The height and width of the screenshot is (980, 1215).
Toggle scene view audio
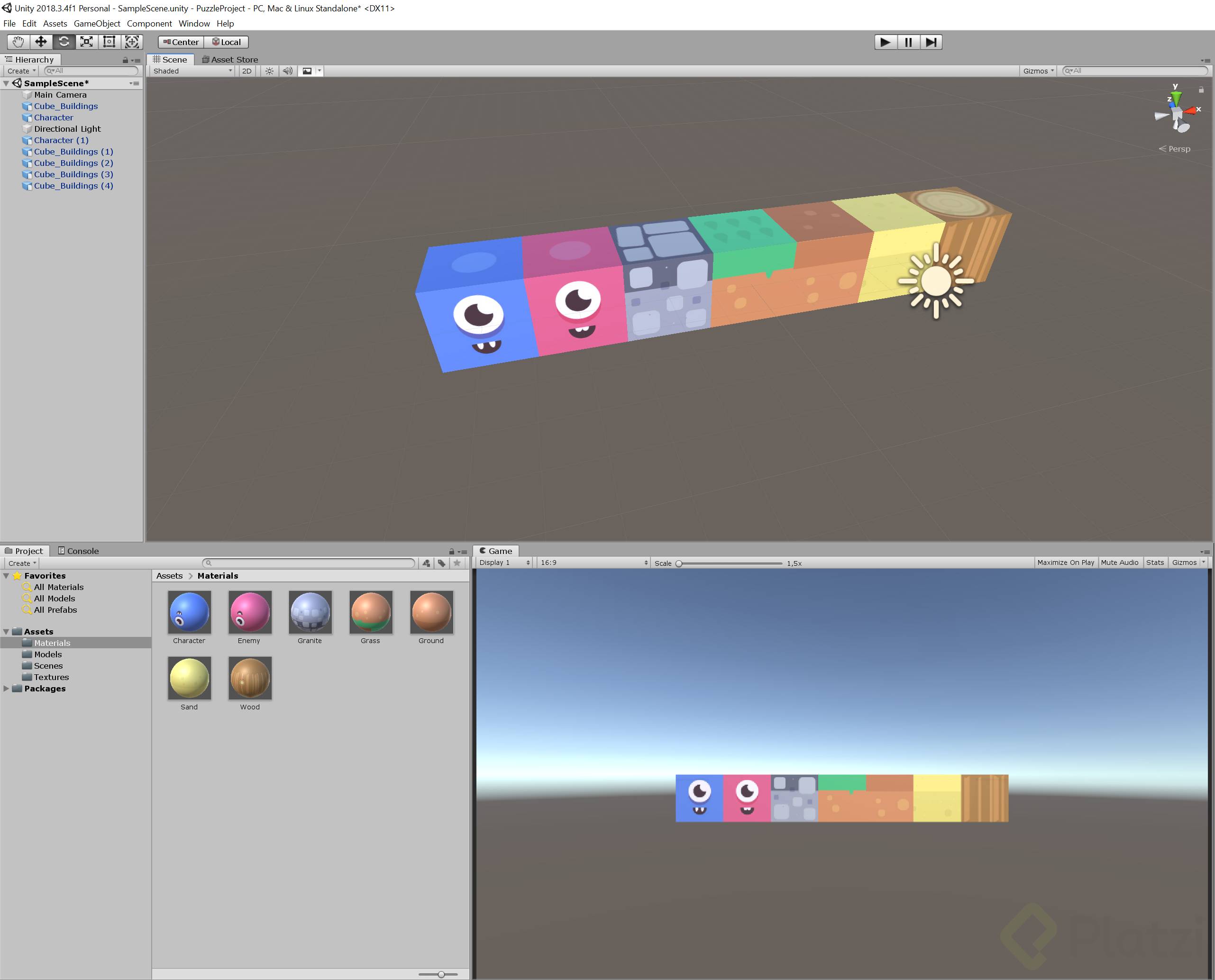pos(287,71)
